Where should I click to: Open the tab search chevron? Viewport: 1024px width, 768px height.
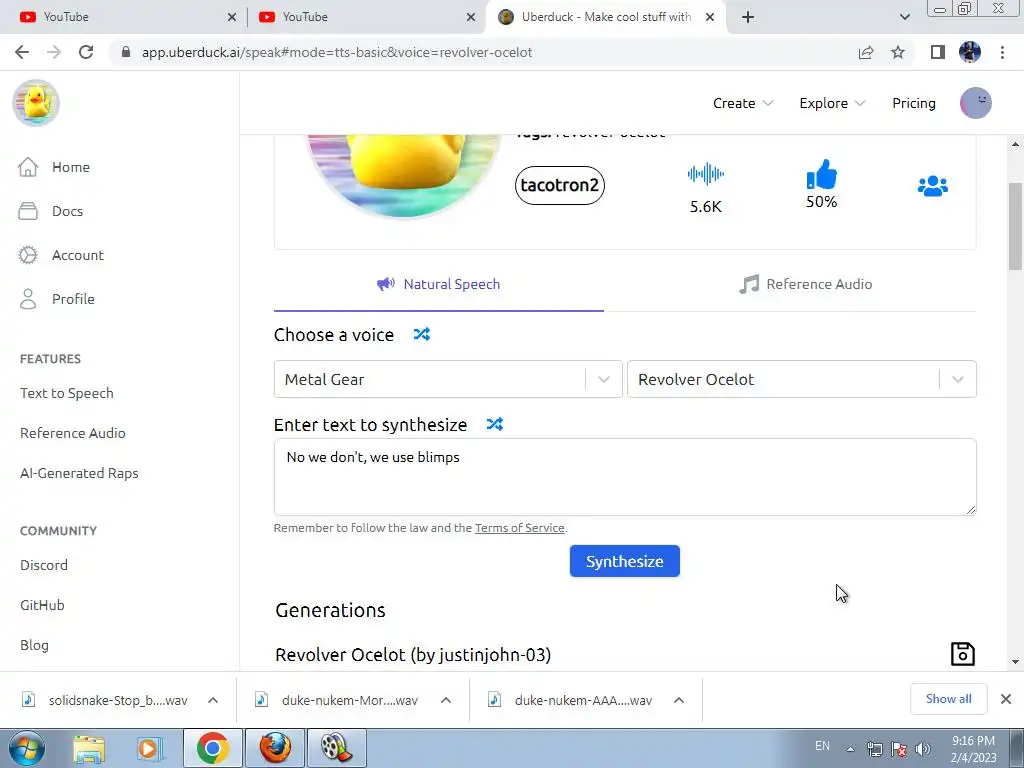(904, 17)
